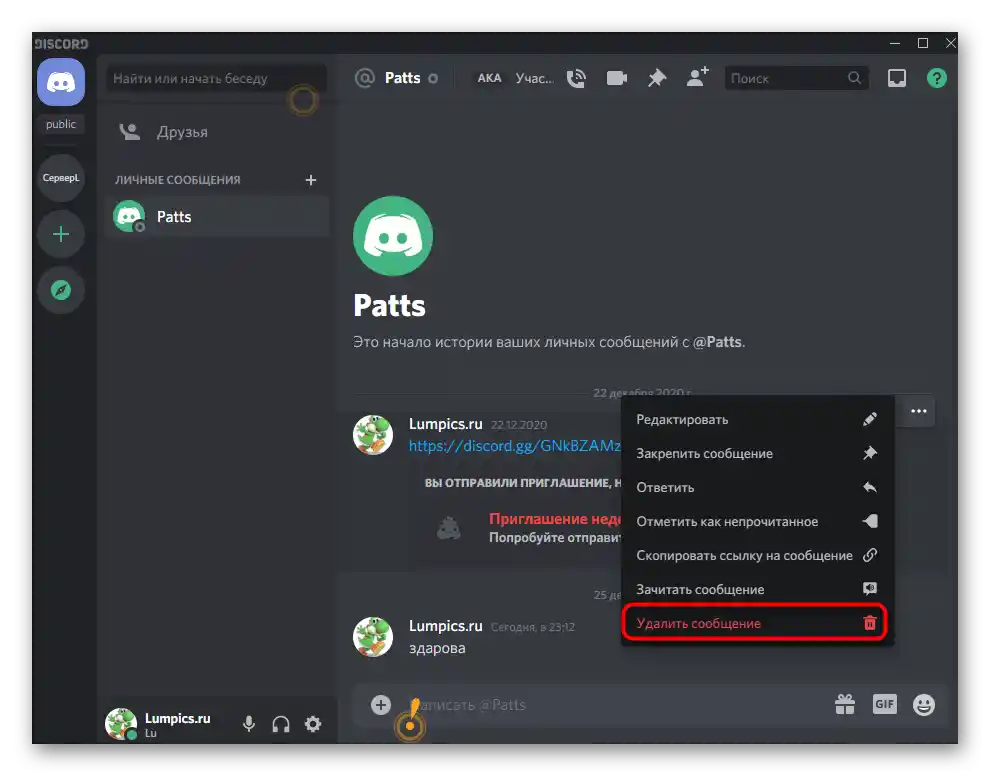This screenshot has height=776, width=990.
Task: Start a video call with Patts
Action: tap(616, 78)
